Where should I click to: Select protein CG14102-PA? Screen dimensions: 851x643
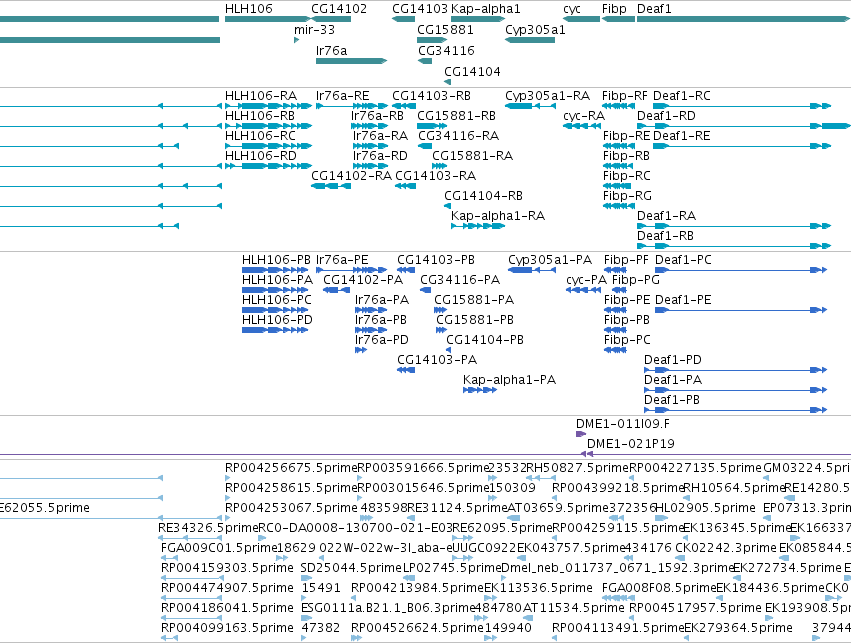click(363, 280)
